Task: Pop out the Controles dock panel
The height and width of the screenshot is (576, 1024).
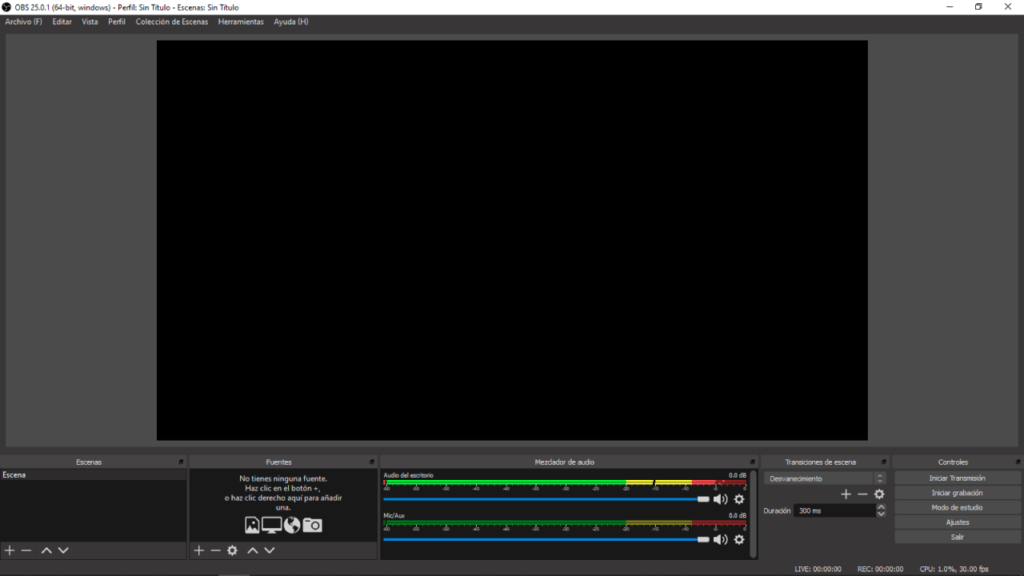Action: click(x=1017, y=462)
